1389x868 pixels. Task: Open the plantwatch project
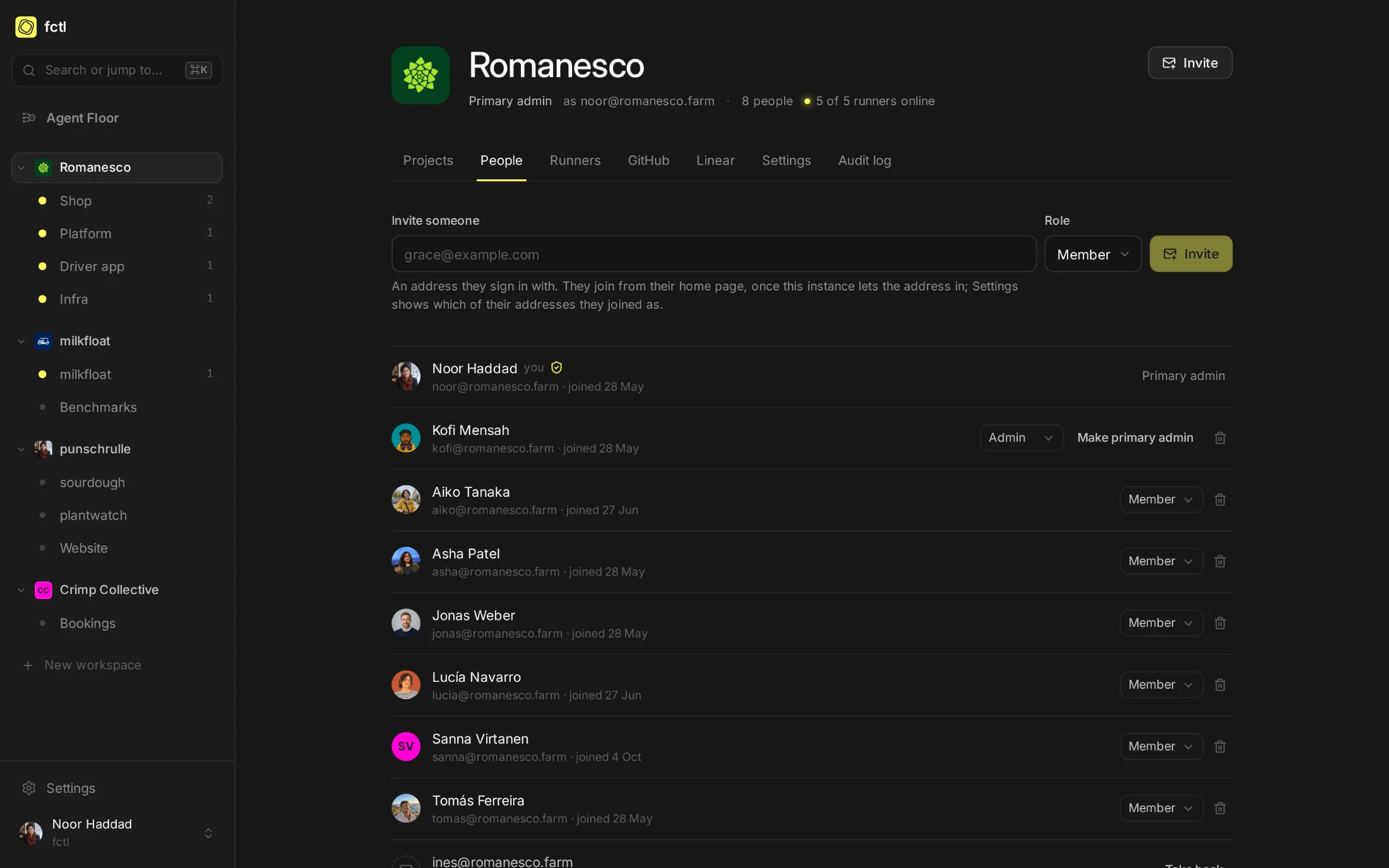(x=117, y=515)
